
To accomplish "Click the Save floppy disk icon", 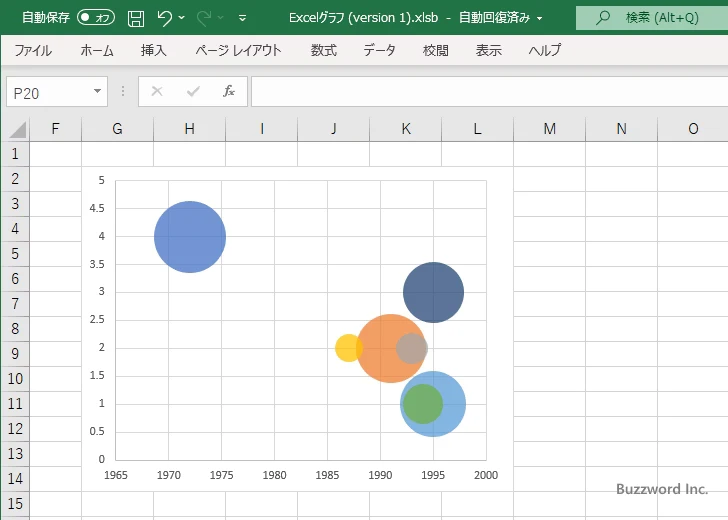I will 136,18.
